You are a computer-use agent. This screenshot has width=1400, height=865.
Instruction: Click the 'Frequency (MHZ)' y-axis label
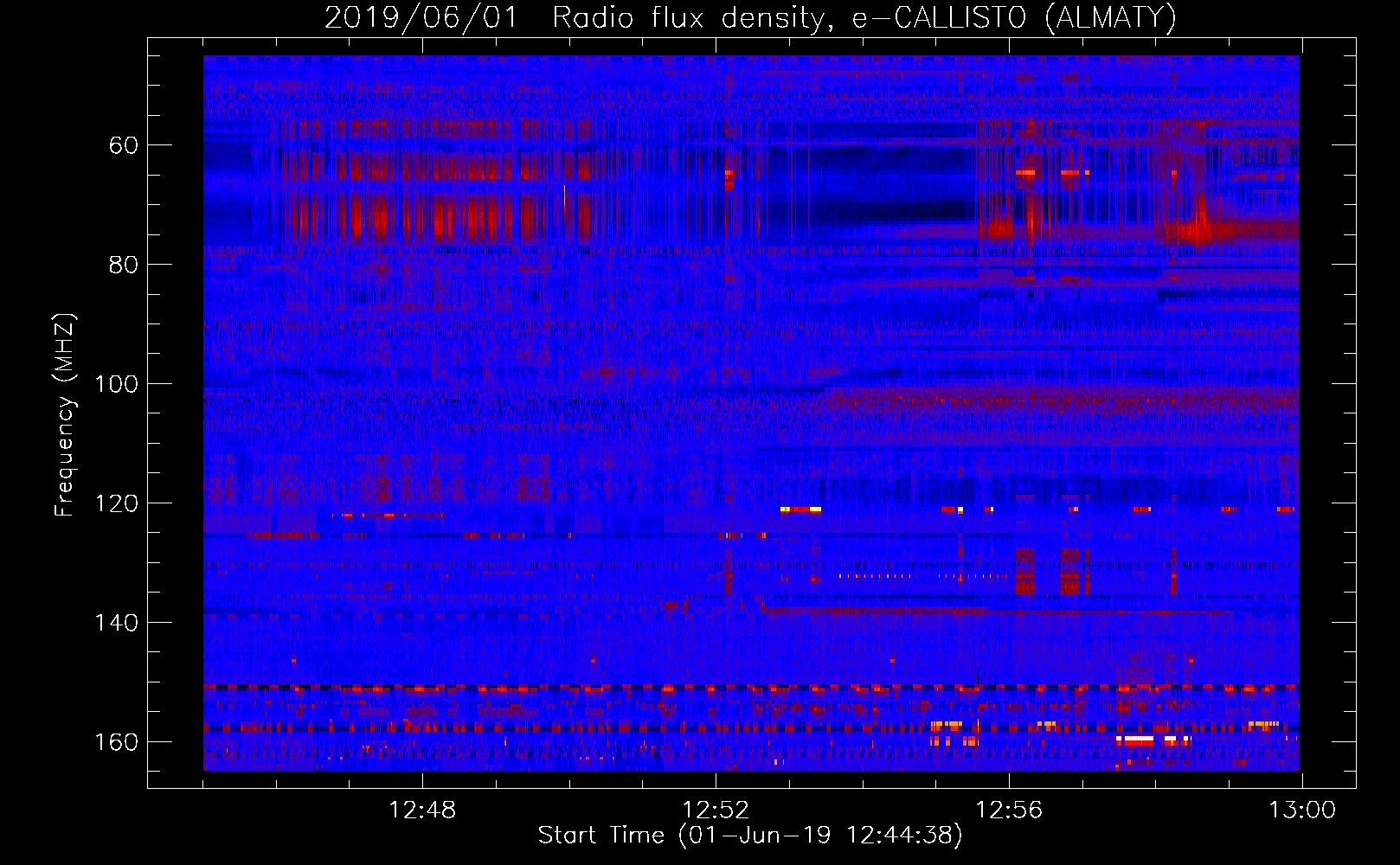coord(65,414)
